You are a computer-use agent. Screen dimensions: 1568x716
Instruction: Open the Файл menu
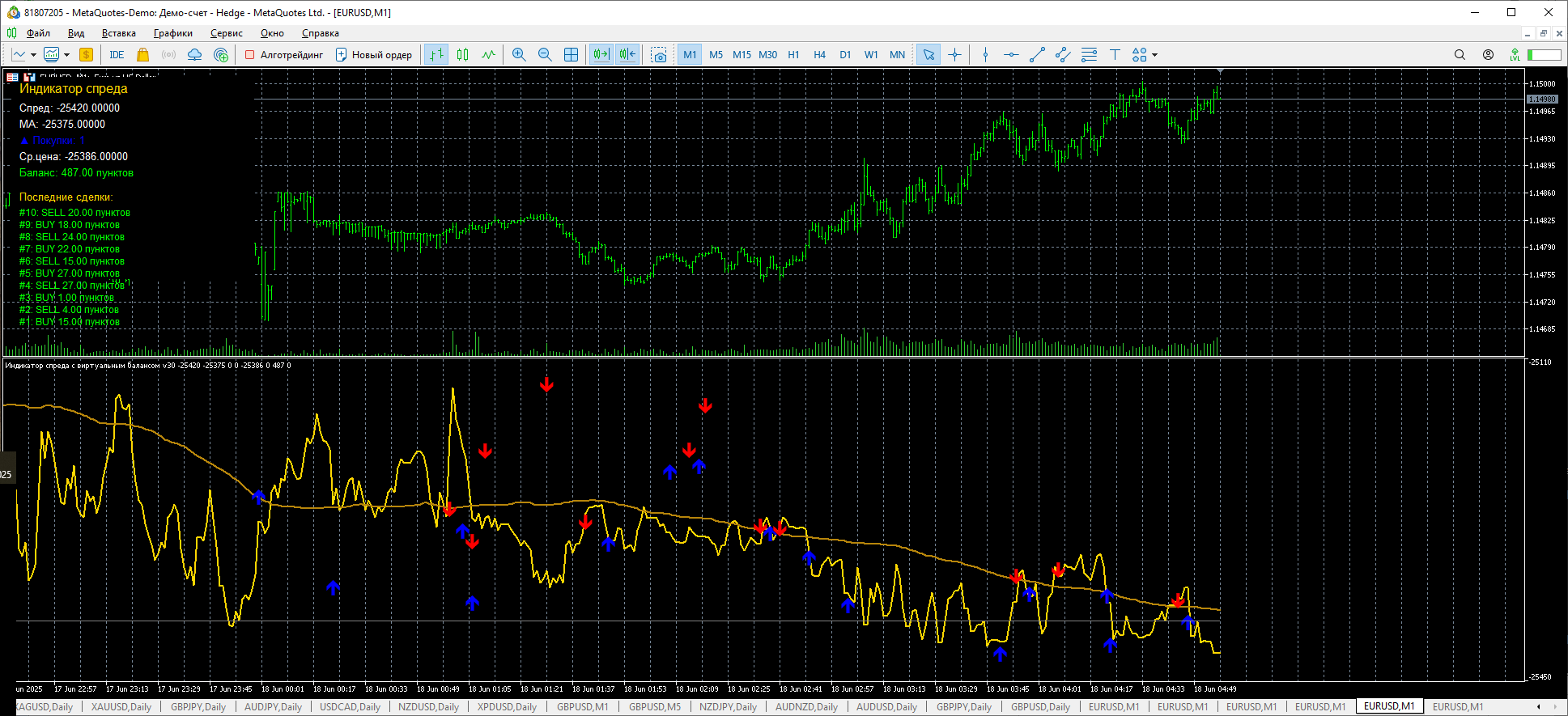click(38, 33)
